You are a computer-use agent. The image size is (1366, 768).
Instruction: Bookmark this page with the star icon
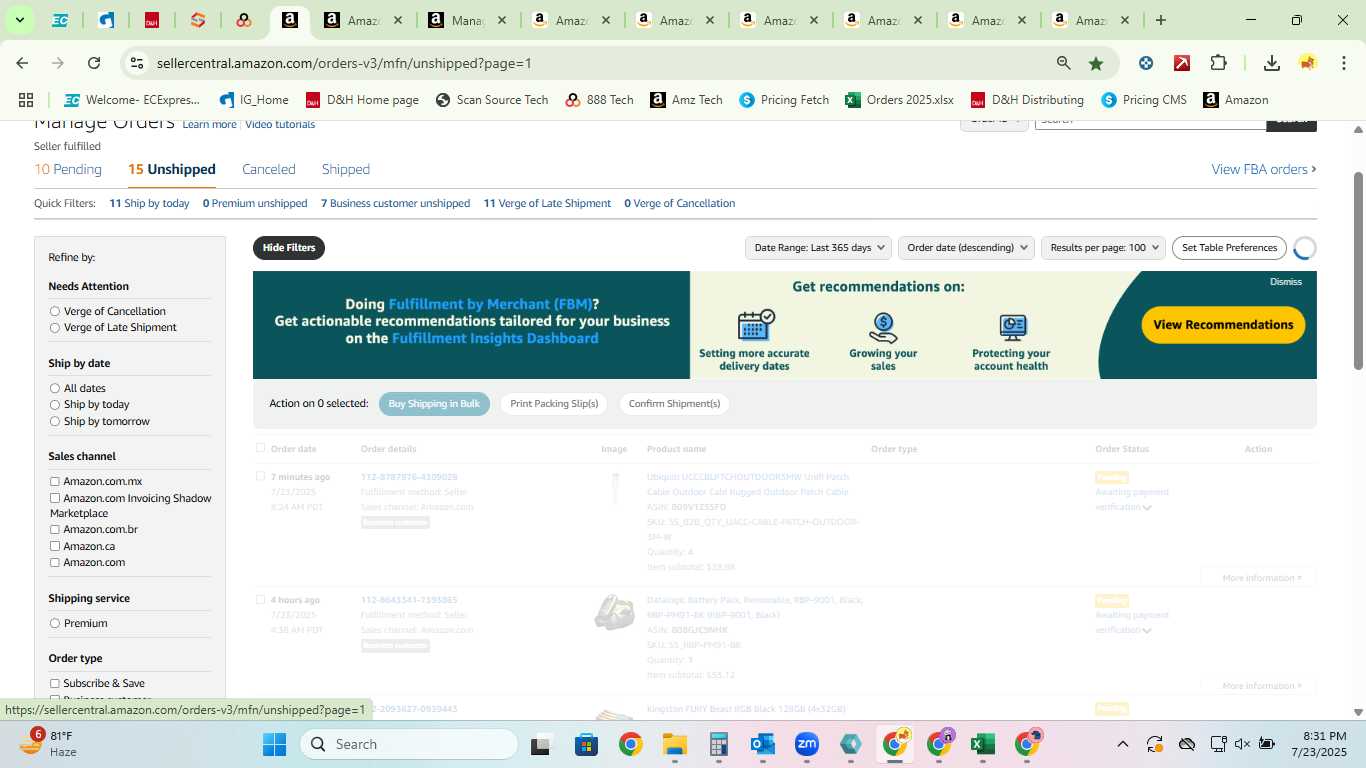pyautogui.click(x=1096, y=63)
